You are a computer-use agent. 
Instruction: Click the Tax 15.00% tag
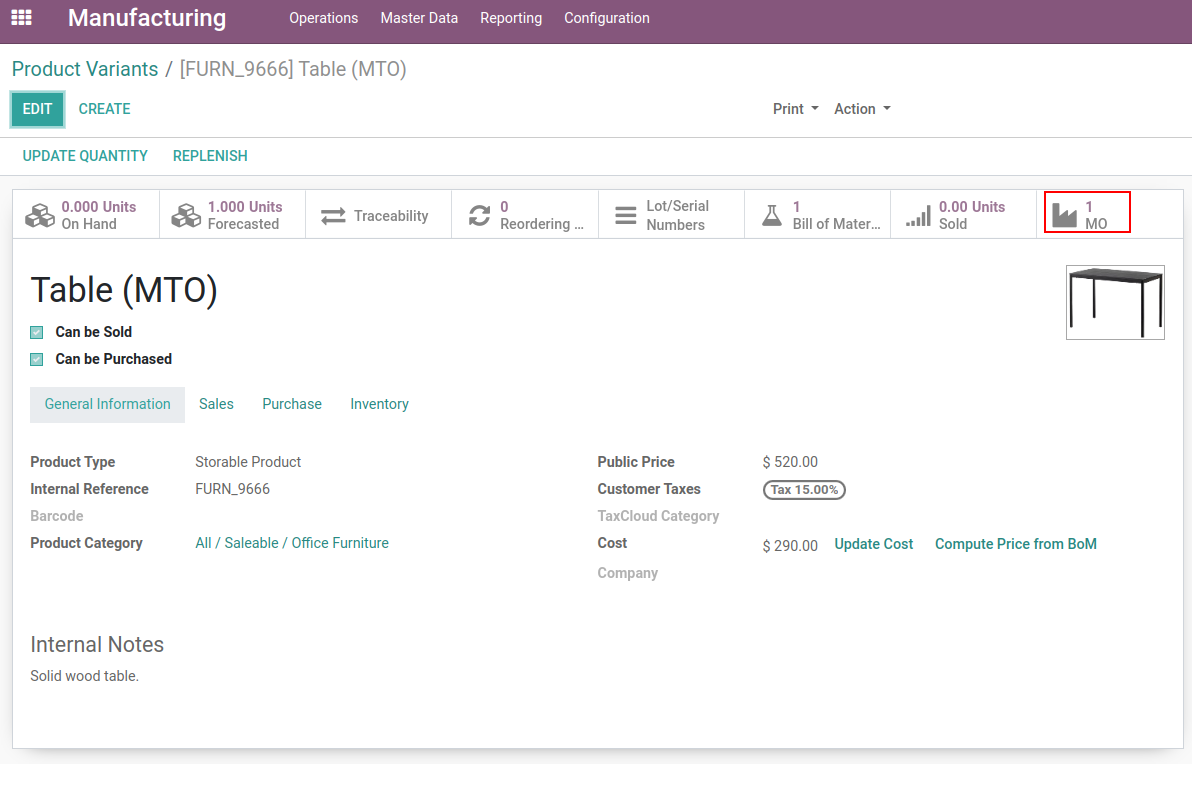pos(804,490)
